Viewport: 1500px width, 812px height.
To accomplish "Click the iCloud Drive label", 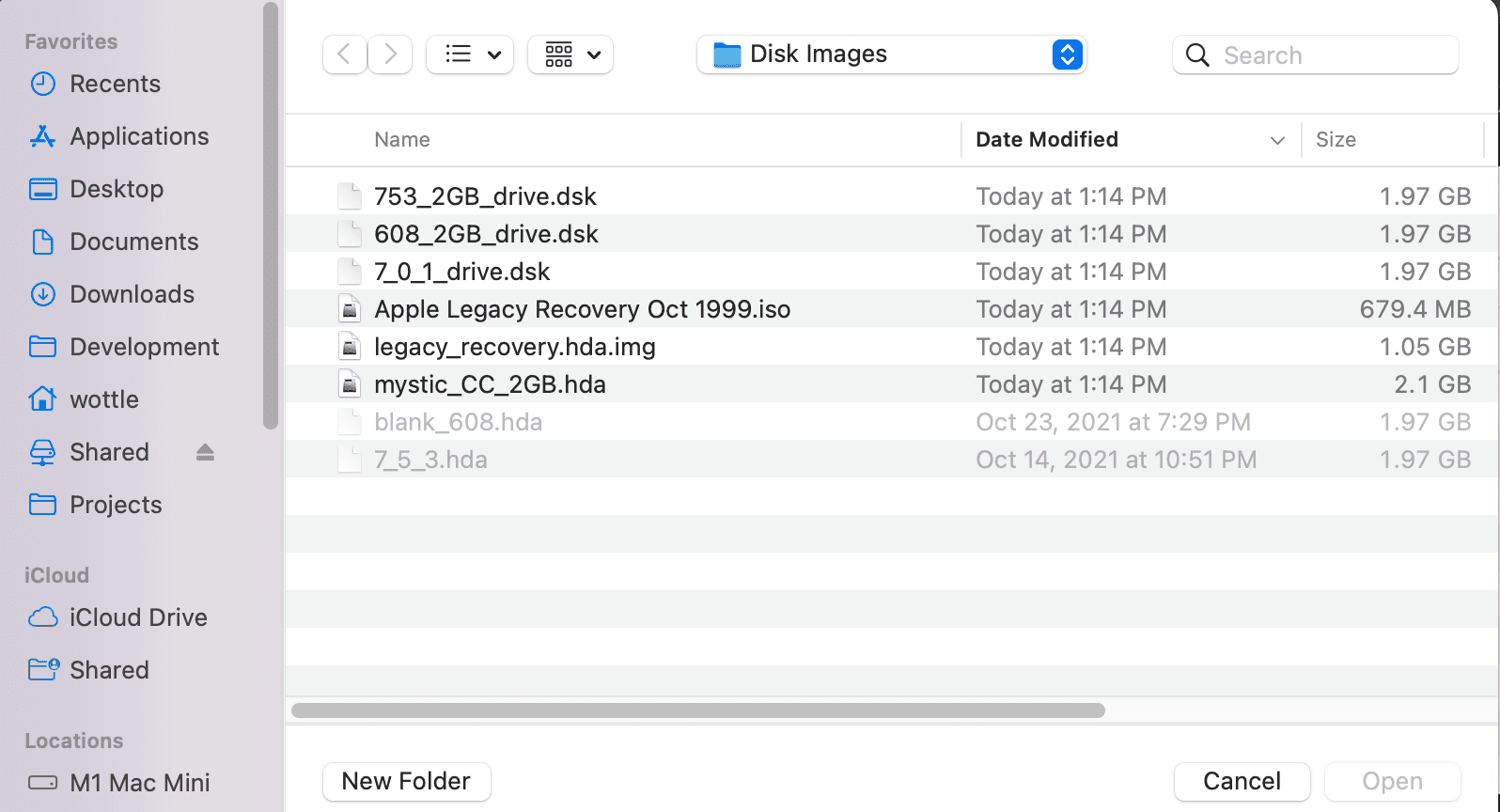I will [x=138, y=617].
